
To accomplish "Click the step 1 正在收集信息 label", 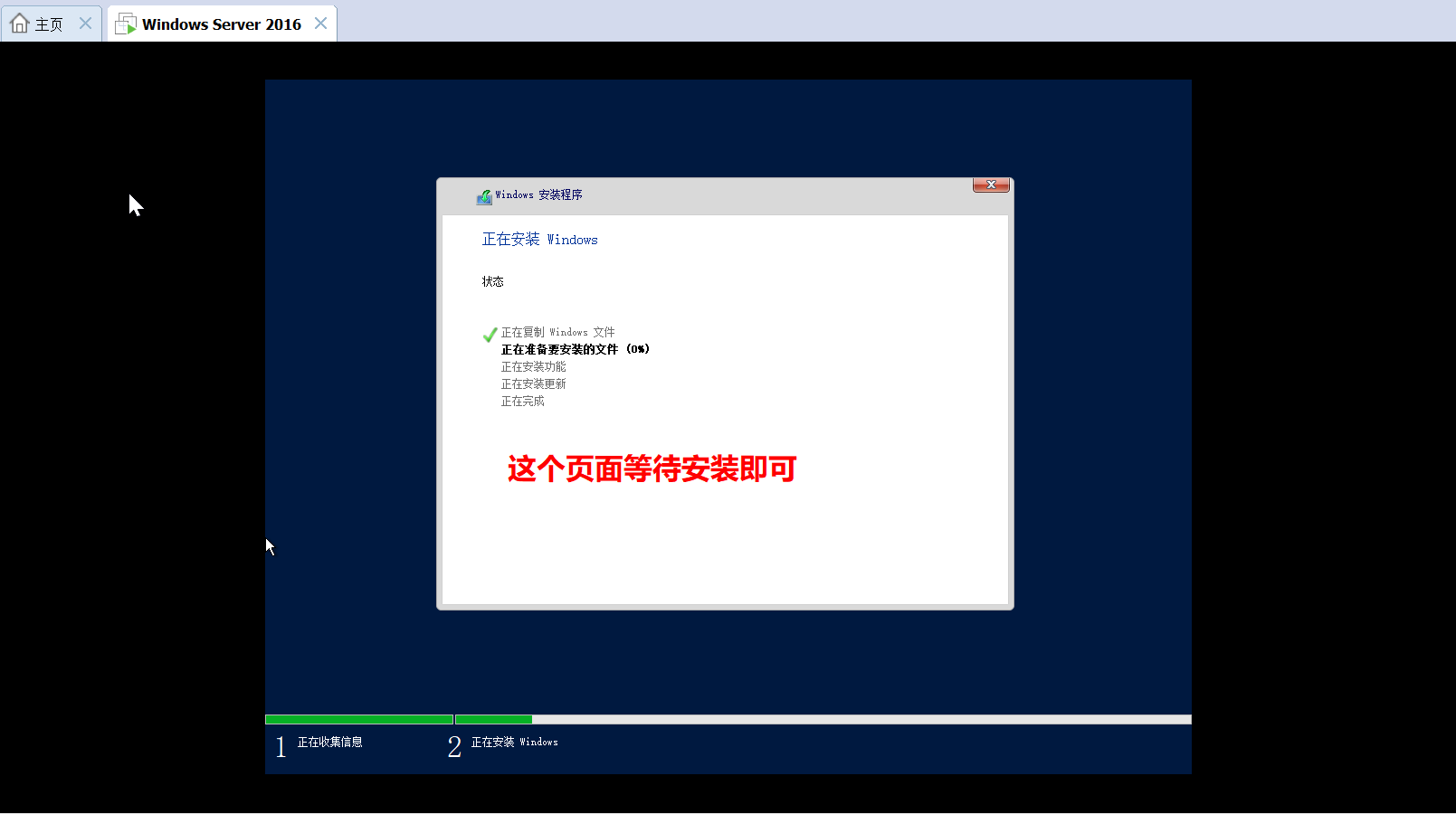I will tap(329, 742).
